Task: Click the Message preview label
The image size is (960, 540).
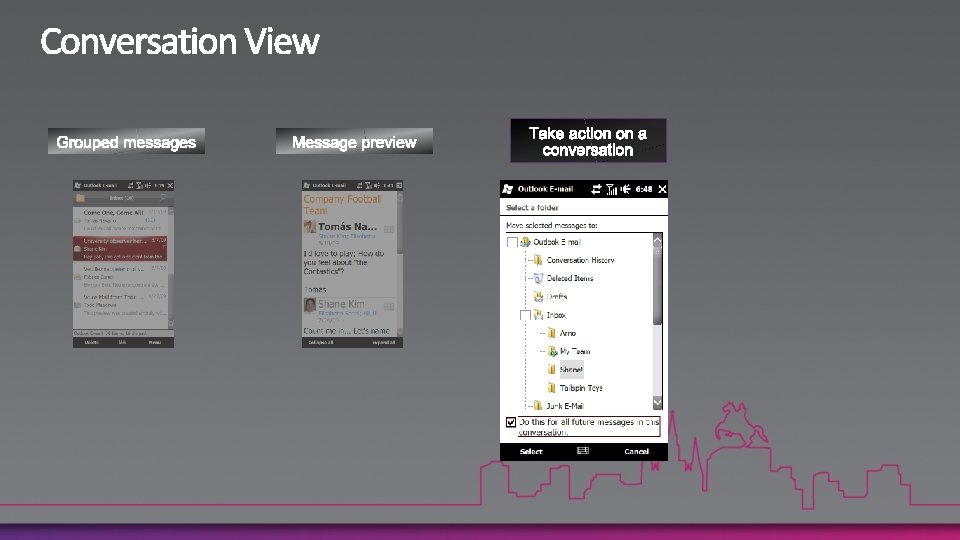Action: click(354, 141)
